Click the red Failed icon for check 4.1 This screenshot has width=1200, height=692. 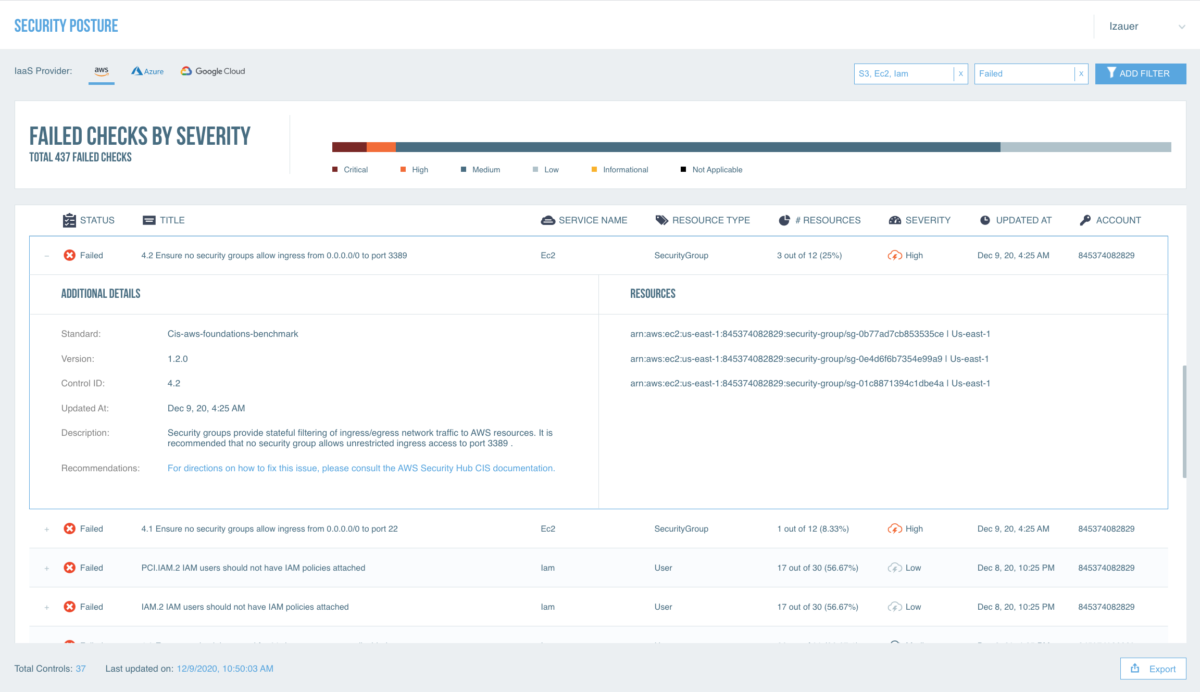click(x=69, y=528)
